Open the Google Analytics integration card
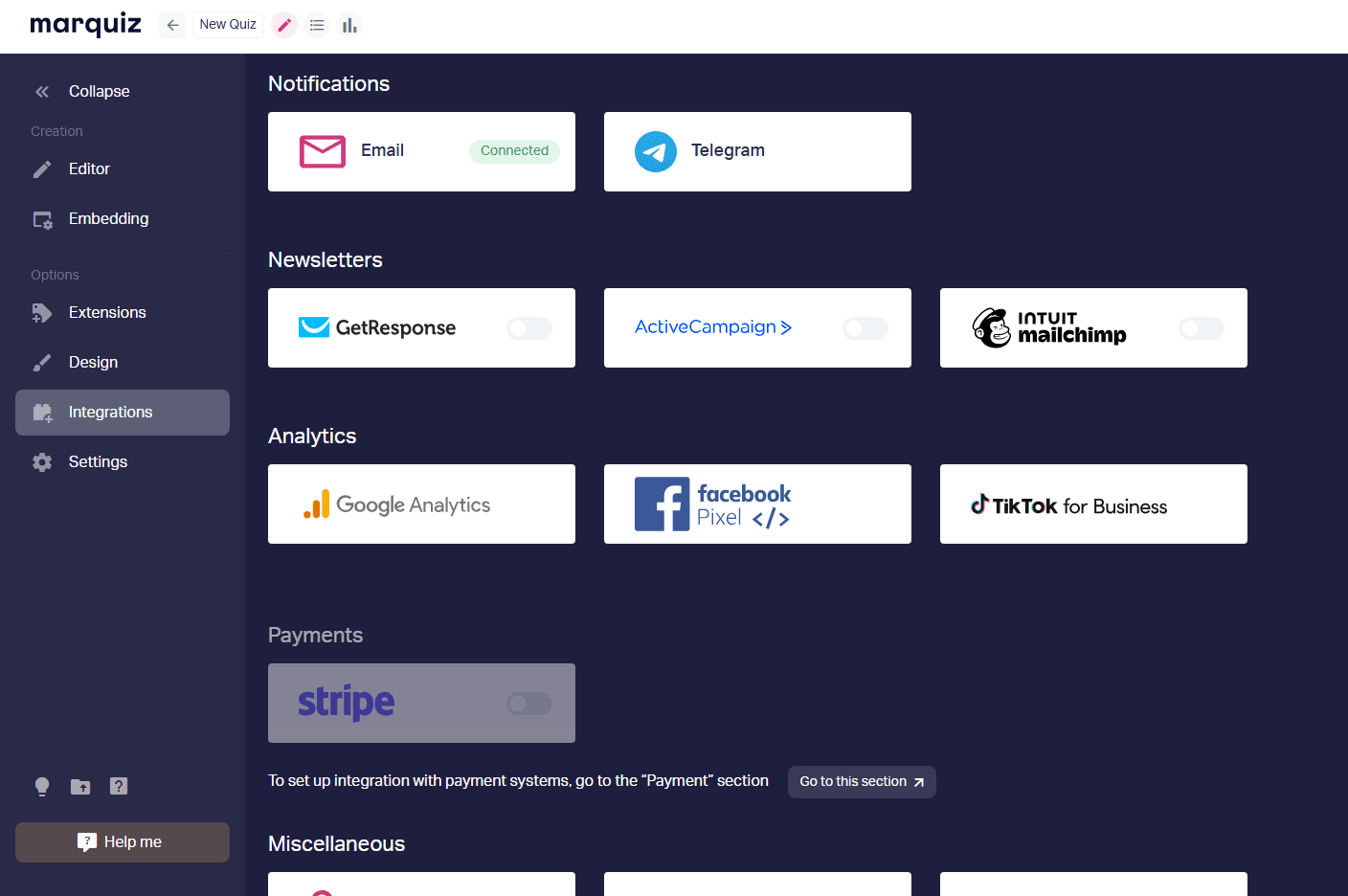The width and height of the screenshot is (1348, 896). [x=421, y=504]
